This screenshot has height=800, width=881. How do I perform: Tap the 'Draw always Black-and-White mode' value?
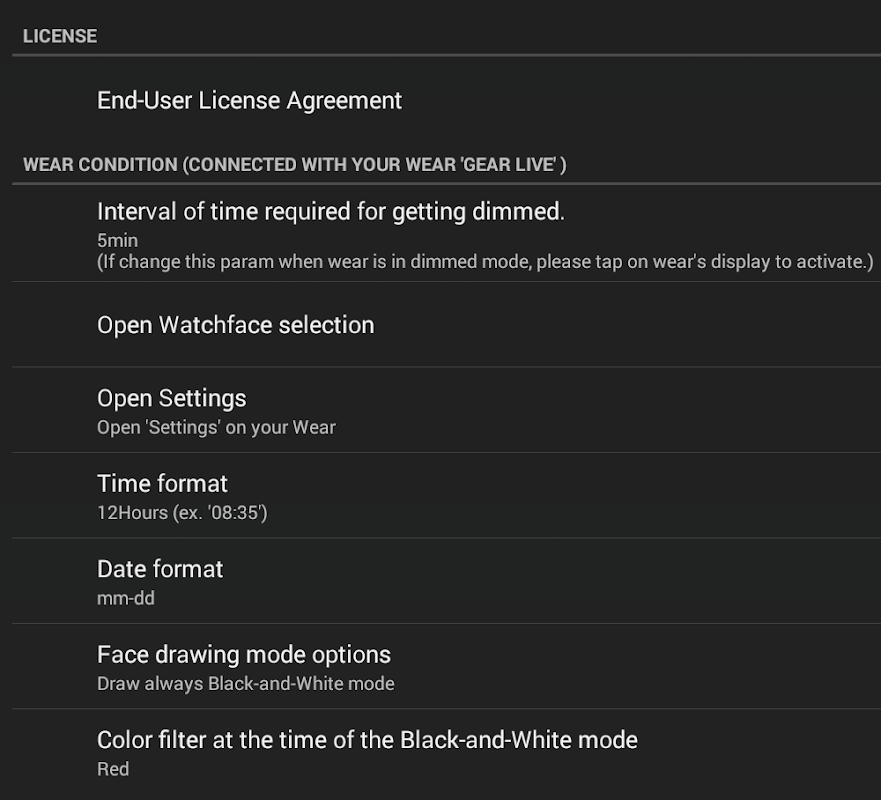point(245,684)
